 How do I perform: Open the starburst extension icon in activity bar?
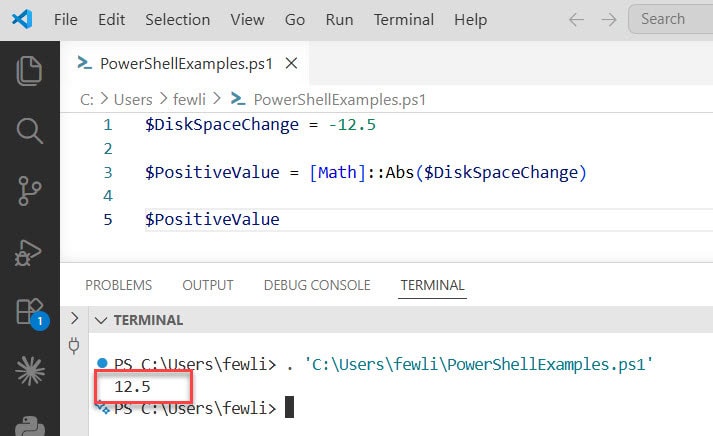[x=30, y=371]
